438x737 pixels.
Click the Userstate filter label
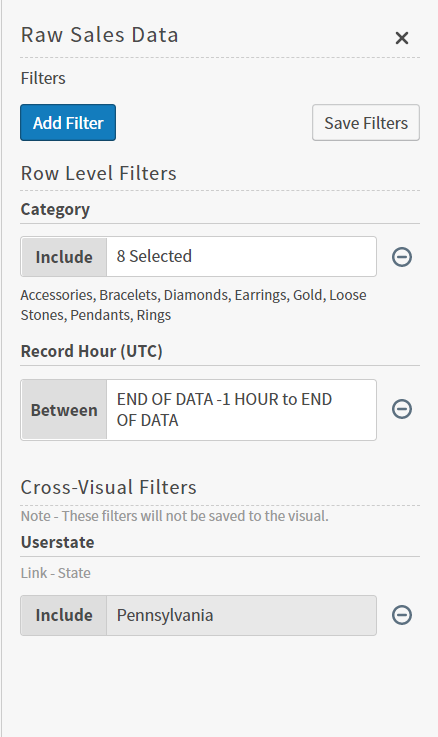(x=57, y=542)
